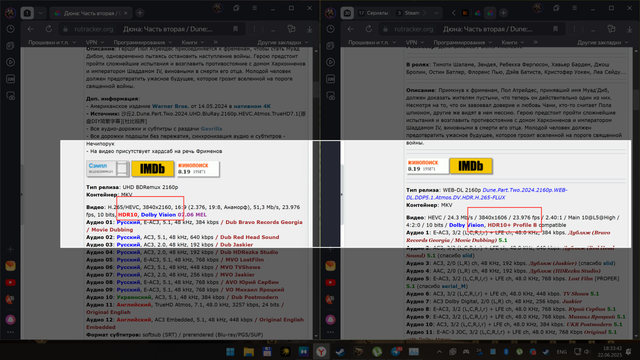Open the Прошивки и т.п. bookmarks folder in the left window

pos(52,42)
